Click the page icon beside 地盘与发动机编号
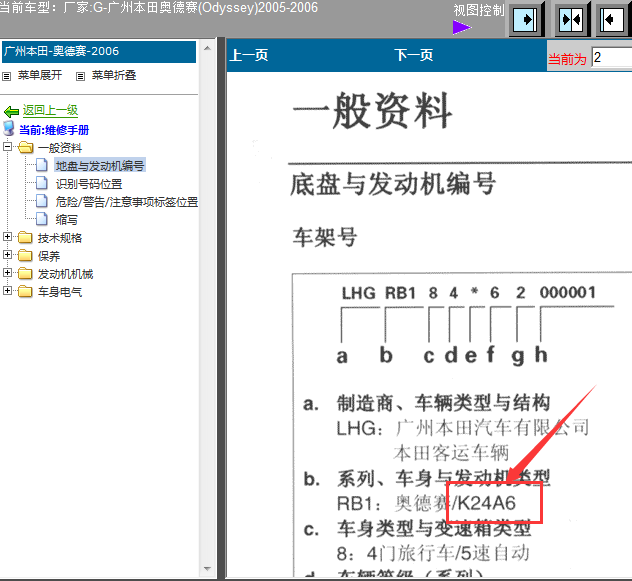Viewport: 632px width, 581px height. pos(42,165)
